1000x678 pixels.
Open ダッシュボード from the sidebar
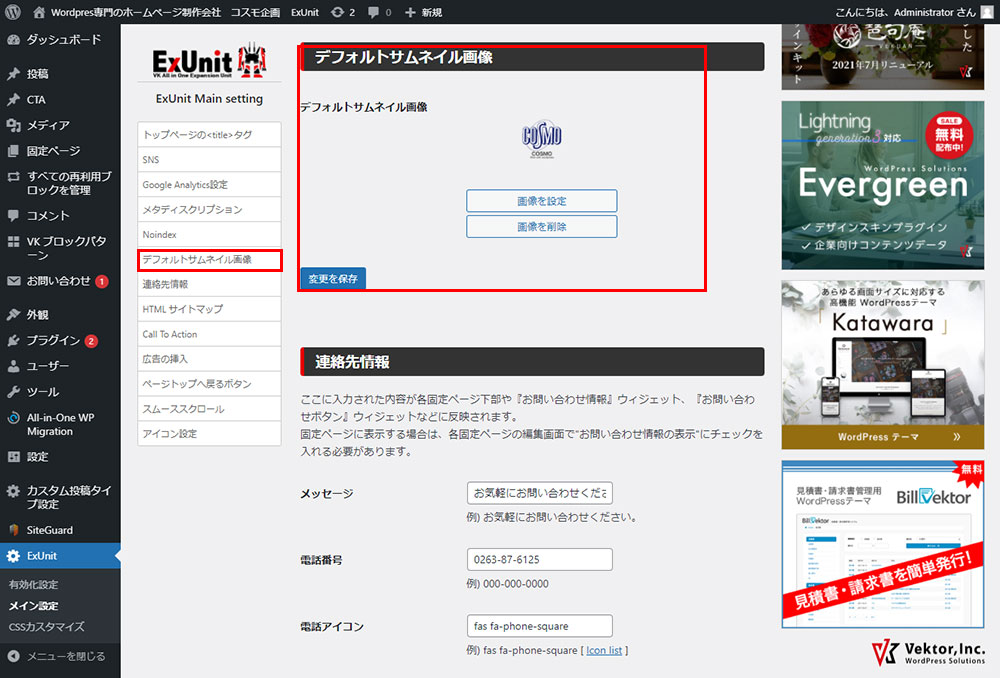(63, 40)
